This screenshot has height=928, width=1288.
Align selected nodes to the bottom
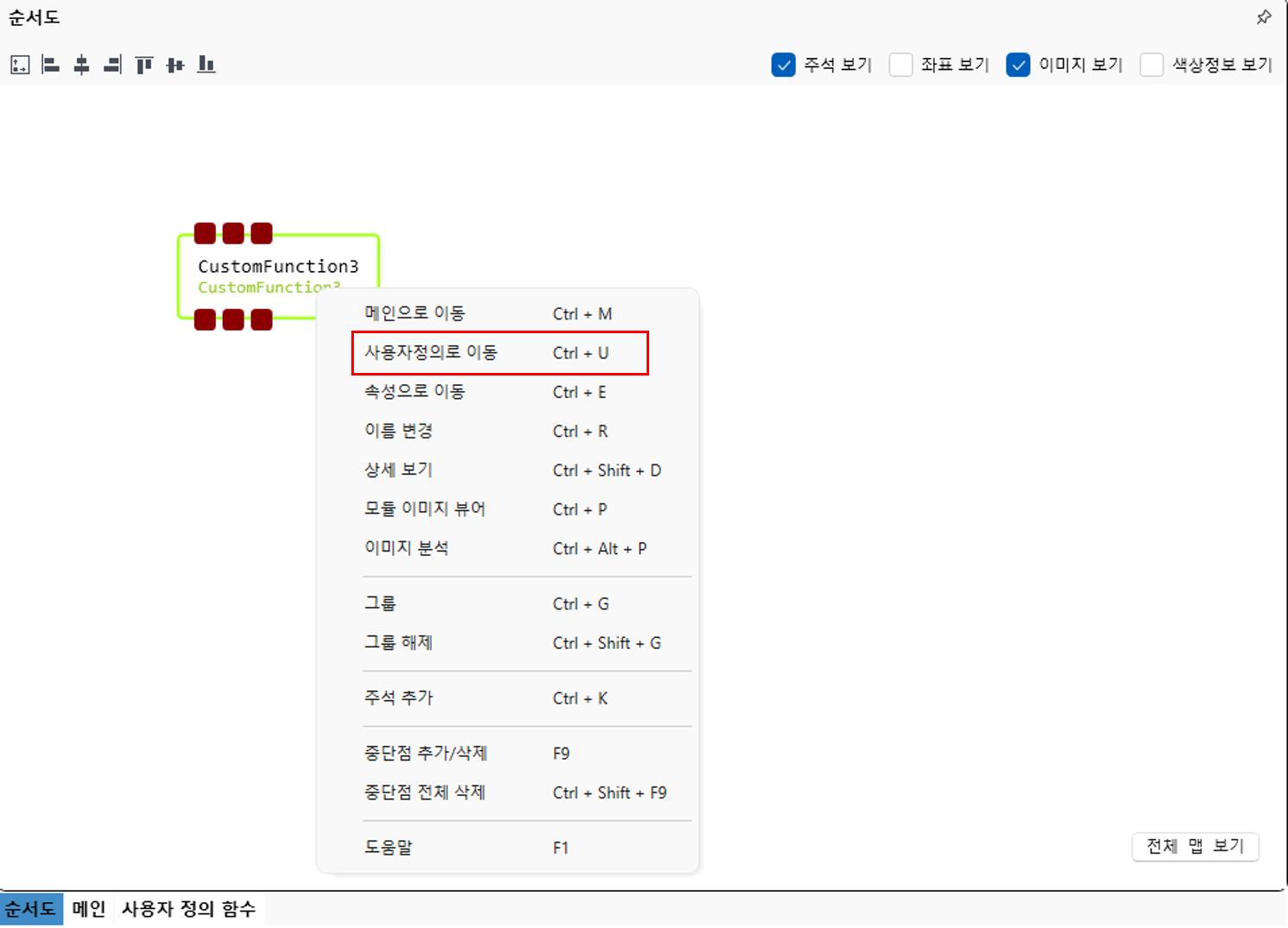pyautogui.click(x=206, y=65)
